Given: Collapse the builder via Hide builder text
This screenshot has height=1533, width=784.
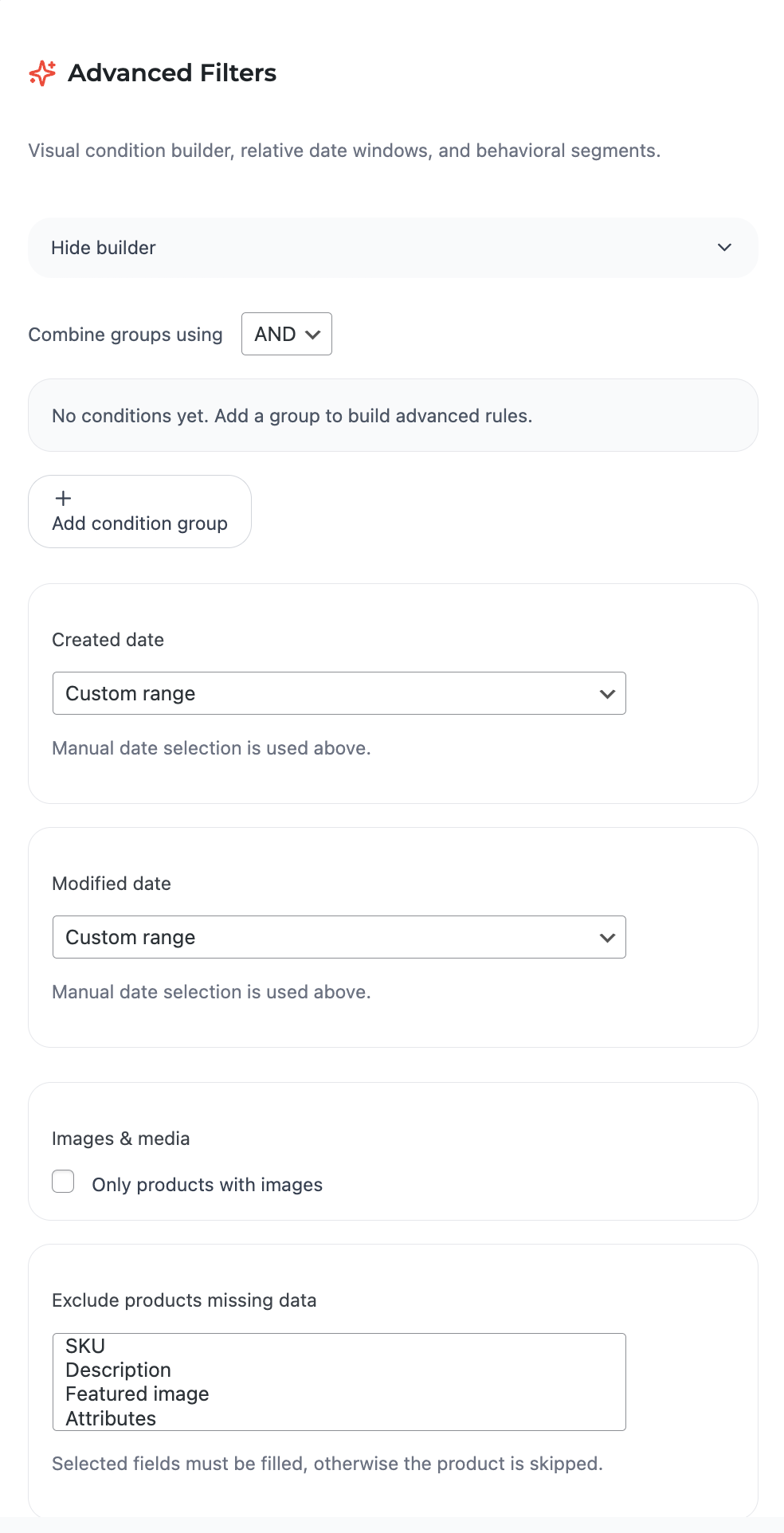Looking at the screenshot, I should tap(104, 248).
